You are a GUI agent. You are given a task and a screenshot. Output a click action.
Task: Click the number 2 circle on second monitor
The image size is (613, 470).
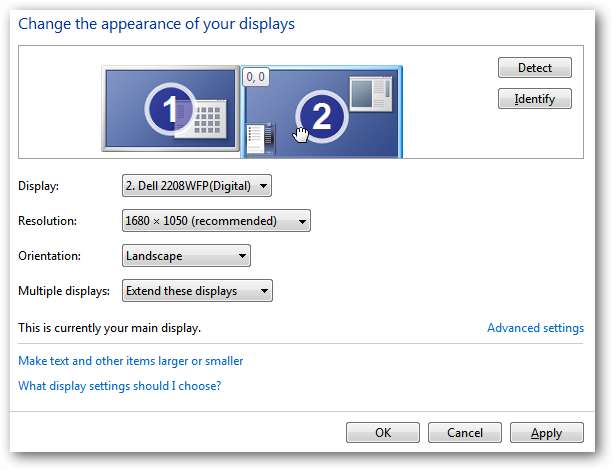321,117
